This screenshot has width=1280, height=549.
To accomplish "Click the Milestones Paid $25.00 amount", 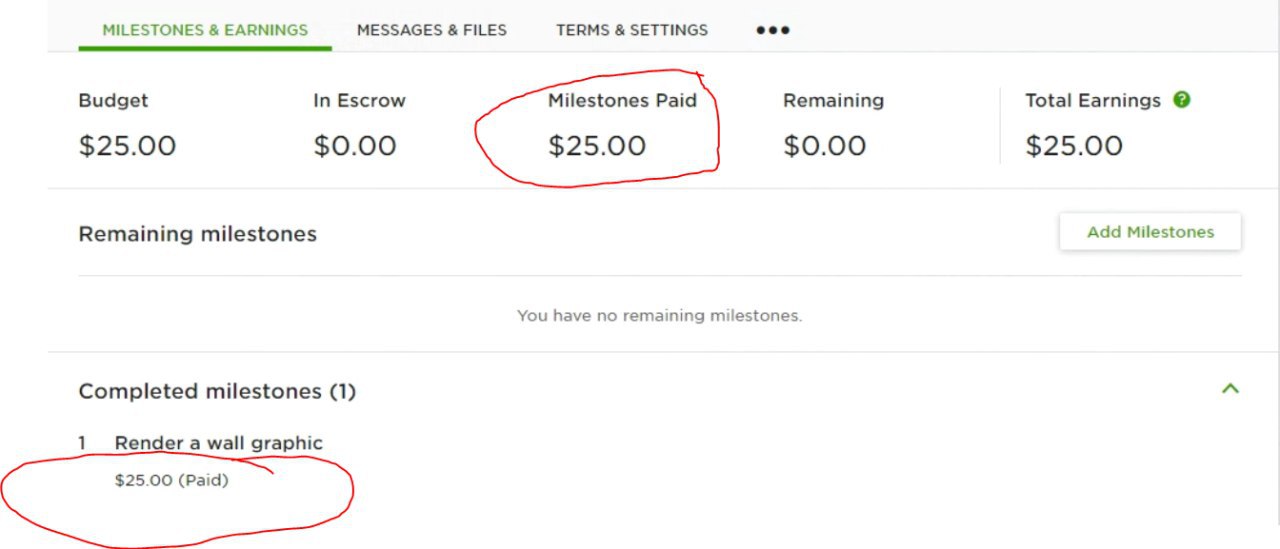I will click(x=597, y=146).
